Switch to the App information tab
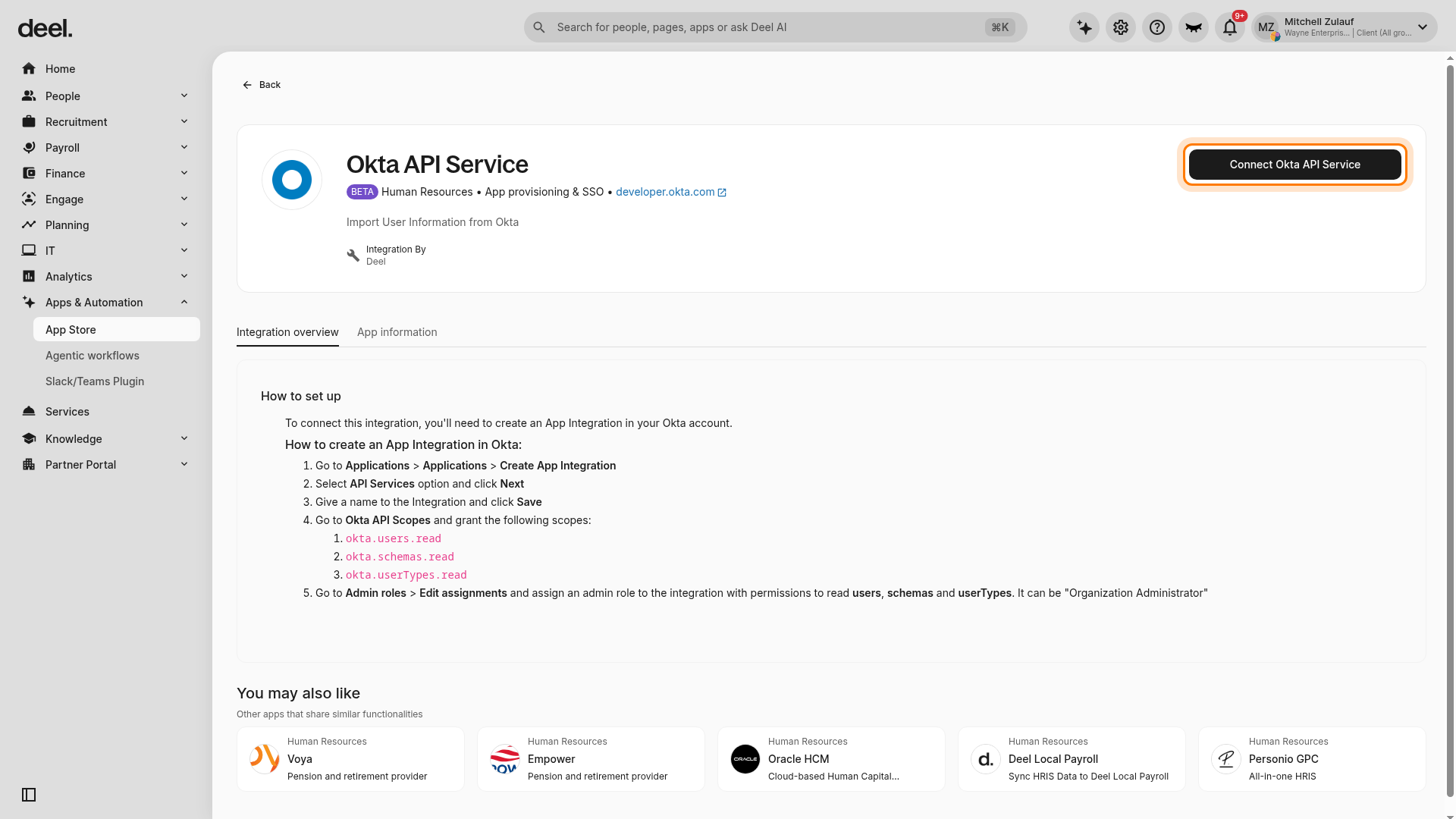1456x819 pixels. [x=397, y=332]
